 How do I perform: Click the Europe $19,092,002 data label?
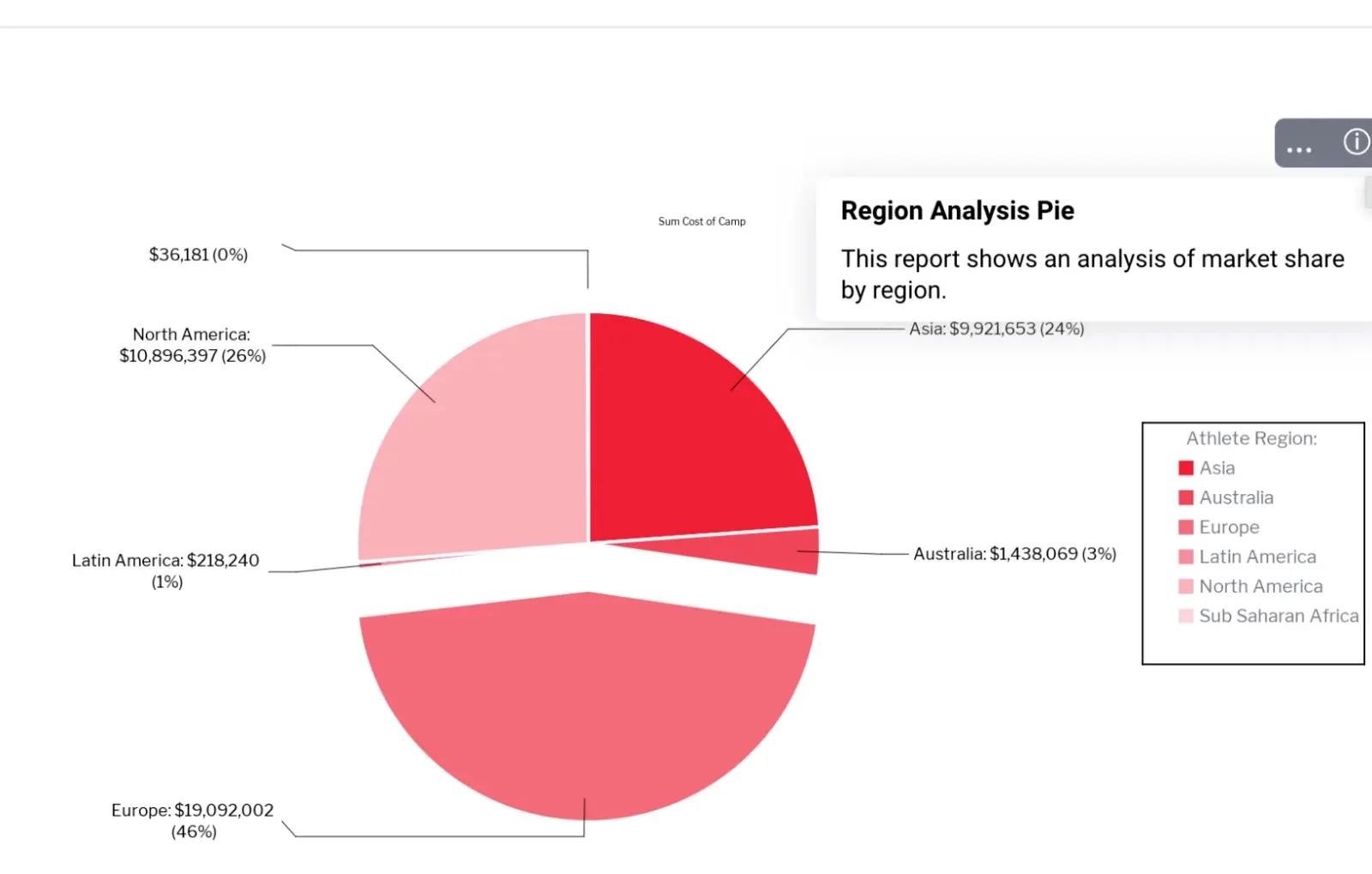(x=193, y=821)
